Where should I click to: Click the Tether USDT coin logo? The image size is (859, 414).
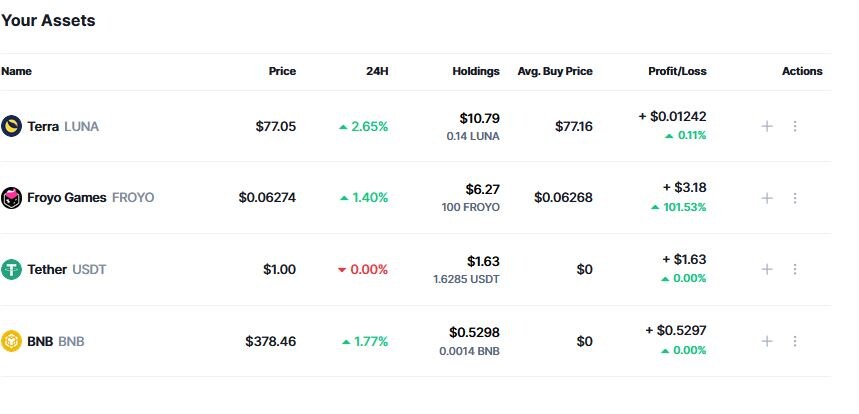click(11, 269)
